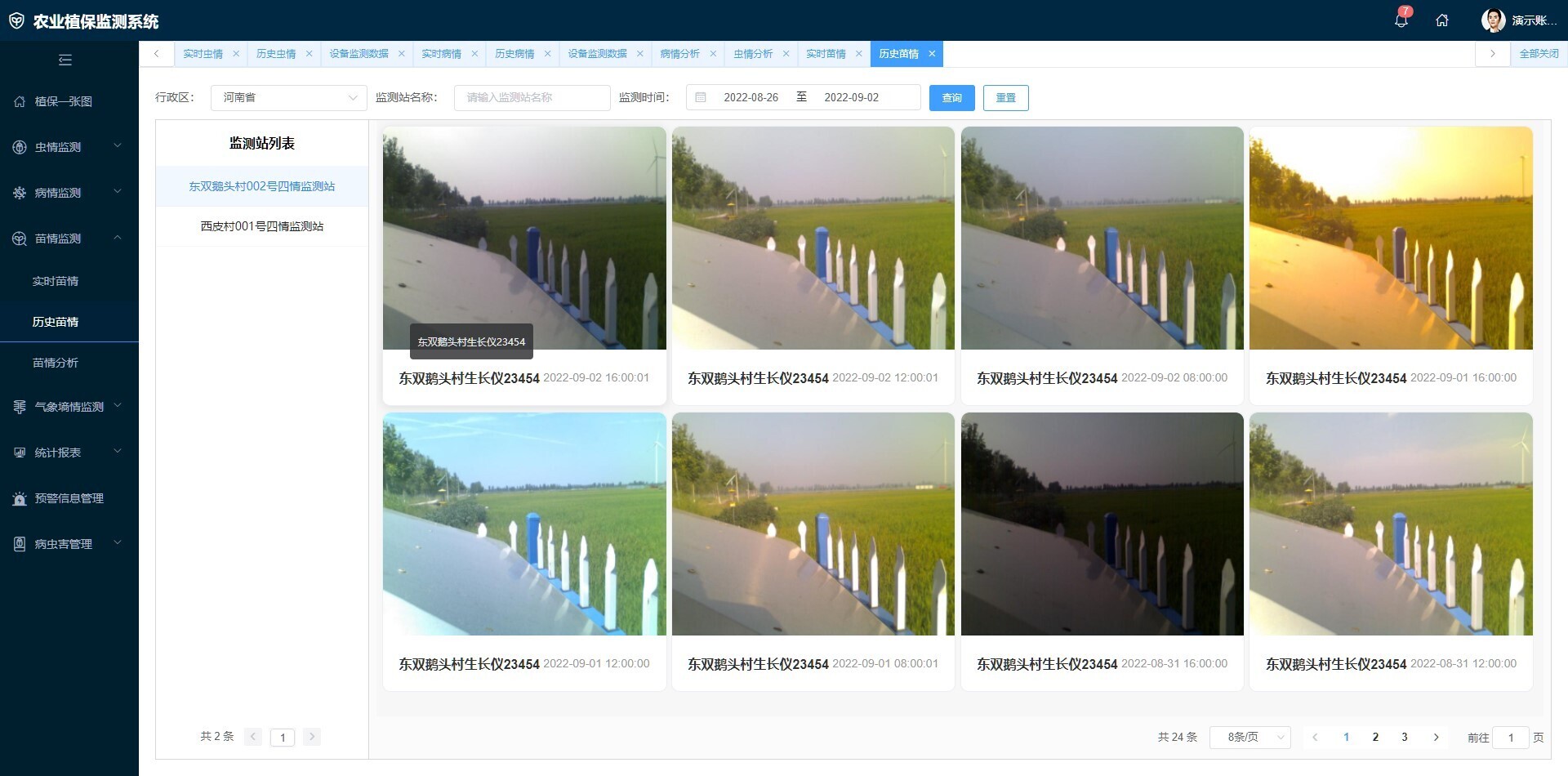Switch to the 虫情分析 tab
The width and height of the screenshot is (1568, 776).
coord(752,54)
